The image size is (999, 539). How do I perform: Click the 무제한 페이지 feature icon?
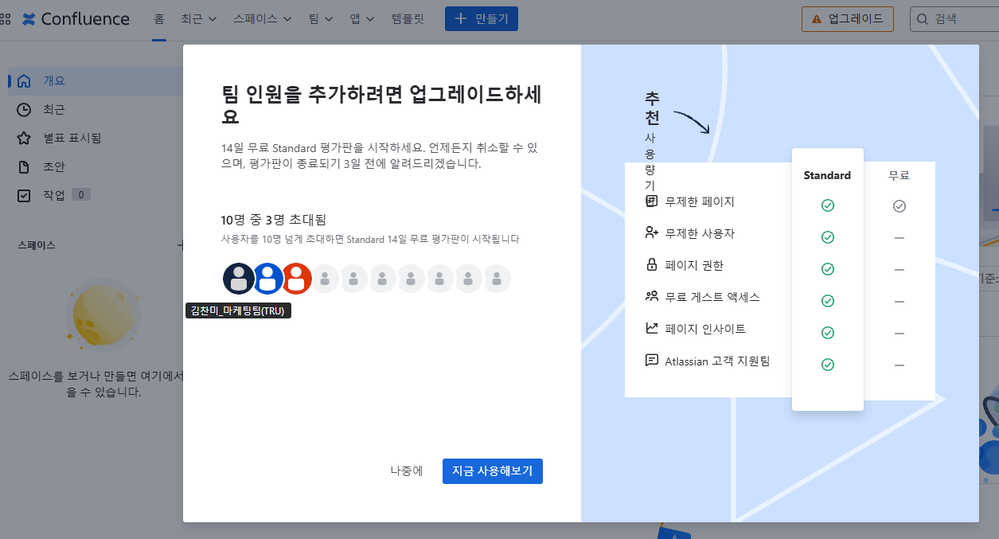click(x=651, y=201)
